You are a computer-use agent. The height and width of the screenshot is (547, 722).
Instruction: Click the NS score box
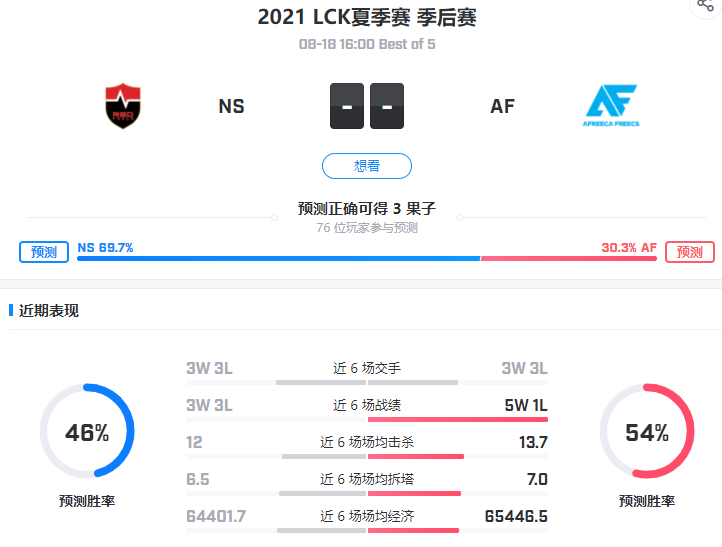(347, 106)
